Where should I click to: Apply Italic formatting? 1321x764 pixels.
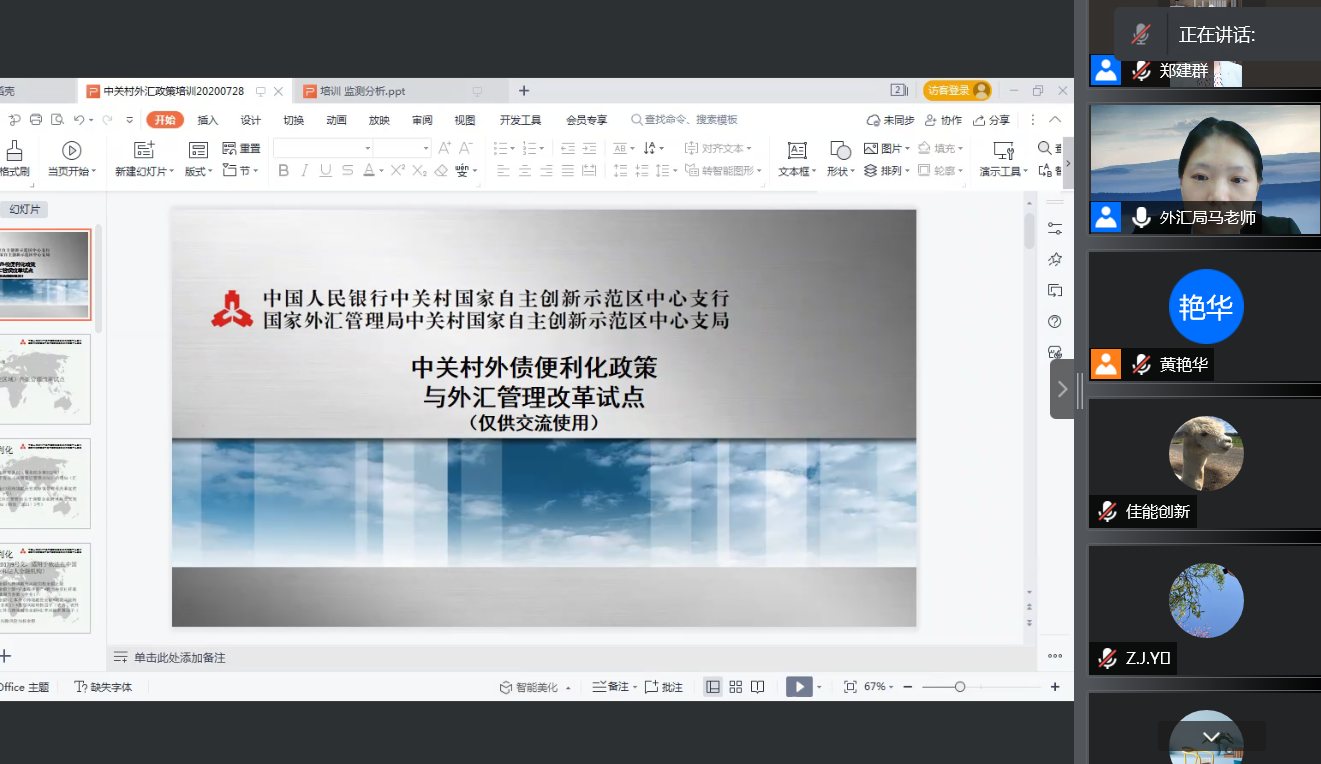pos(304,171)
